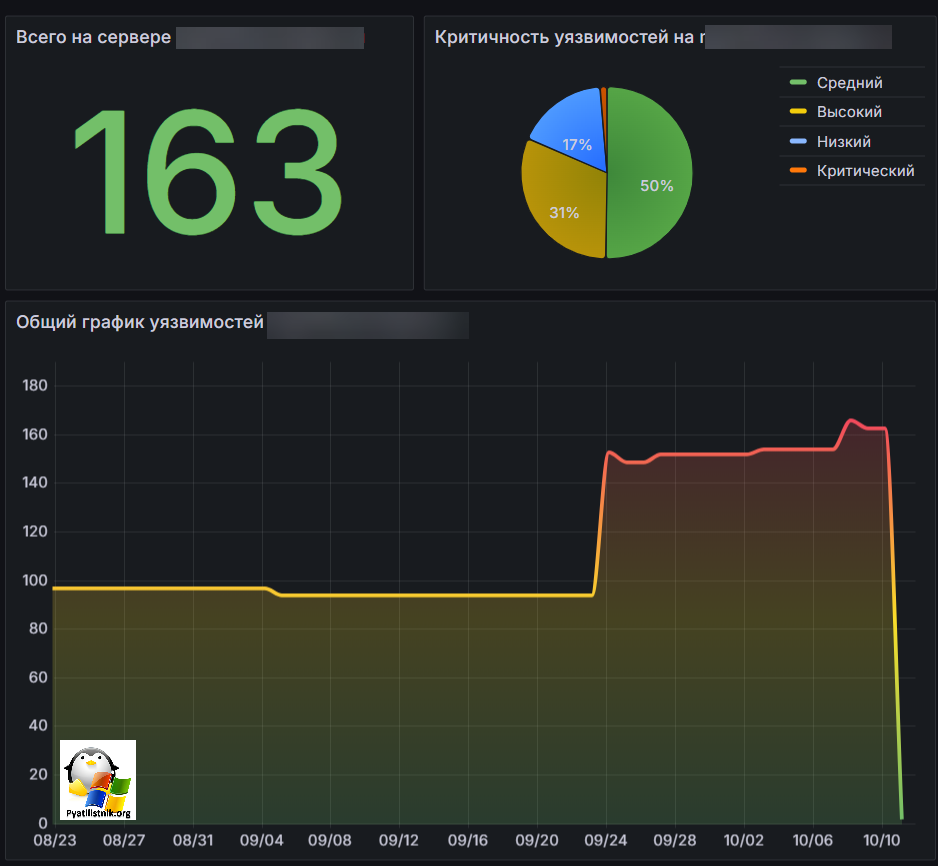Viewport: 938px width, 866px height.
Task: Click the 09/24 date label on x-axis
Action: tap(606, 841)
